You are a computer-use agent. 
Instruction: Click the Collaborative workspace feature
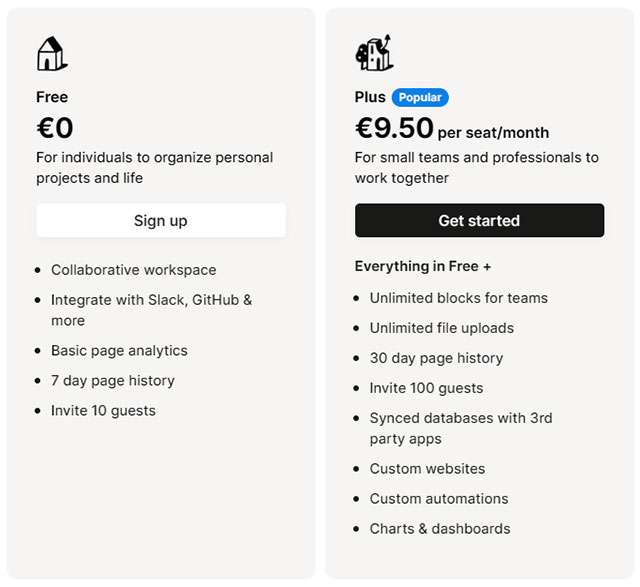click(x=133, y=270)
